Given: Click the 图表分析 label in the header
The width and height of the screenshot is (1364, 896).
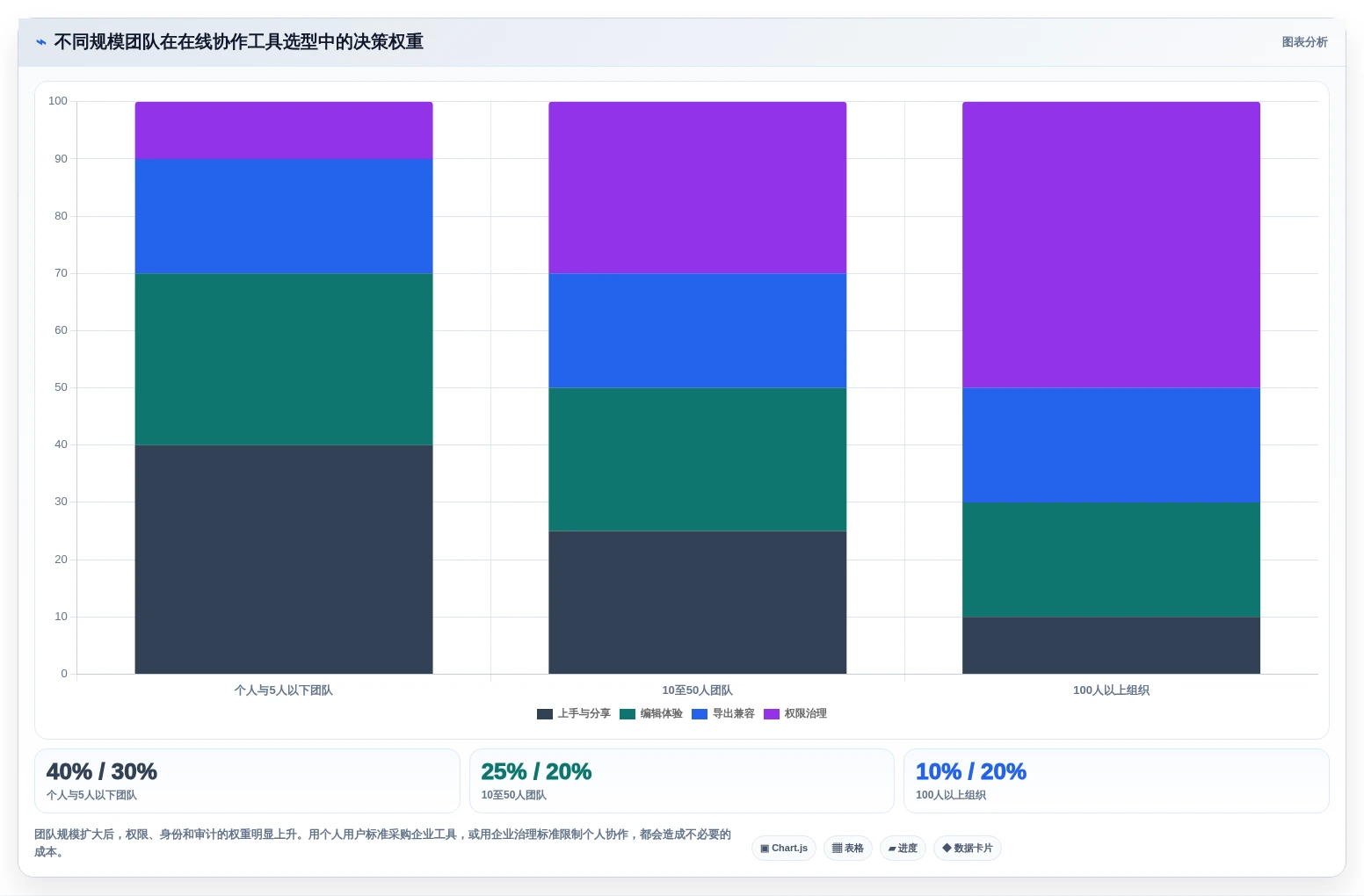Looking at the screenshot, I should click(x=1304, y=42).
